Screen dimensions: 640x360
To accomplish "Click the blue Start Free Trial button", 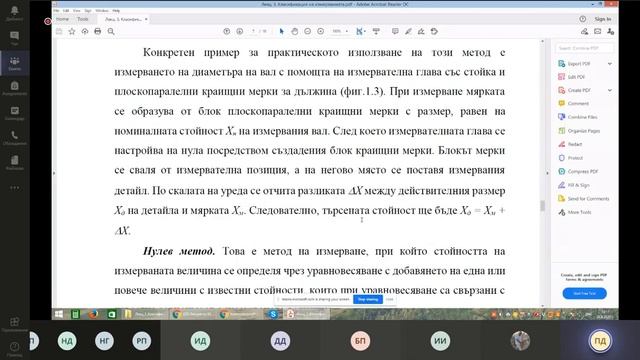I will pyautogui.click(x=584, y=293).
